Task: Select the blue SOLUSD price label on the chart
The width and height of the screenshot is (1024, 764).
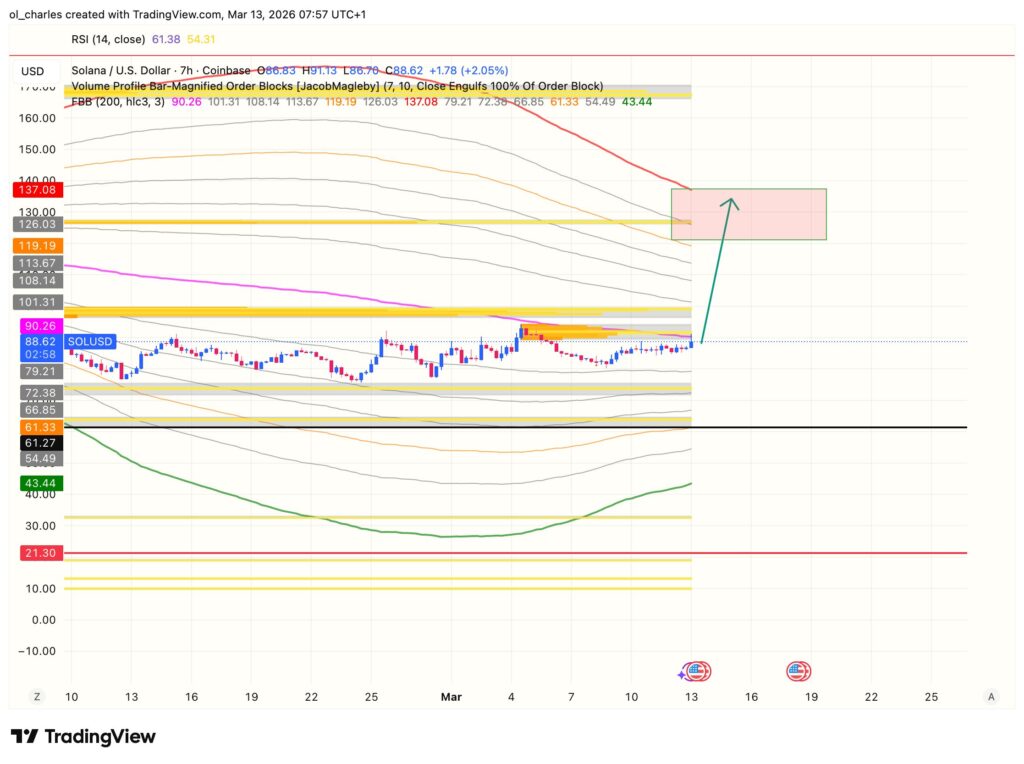Action: (91, 341)
